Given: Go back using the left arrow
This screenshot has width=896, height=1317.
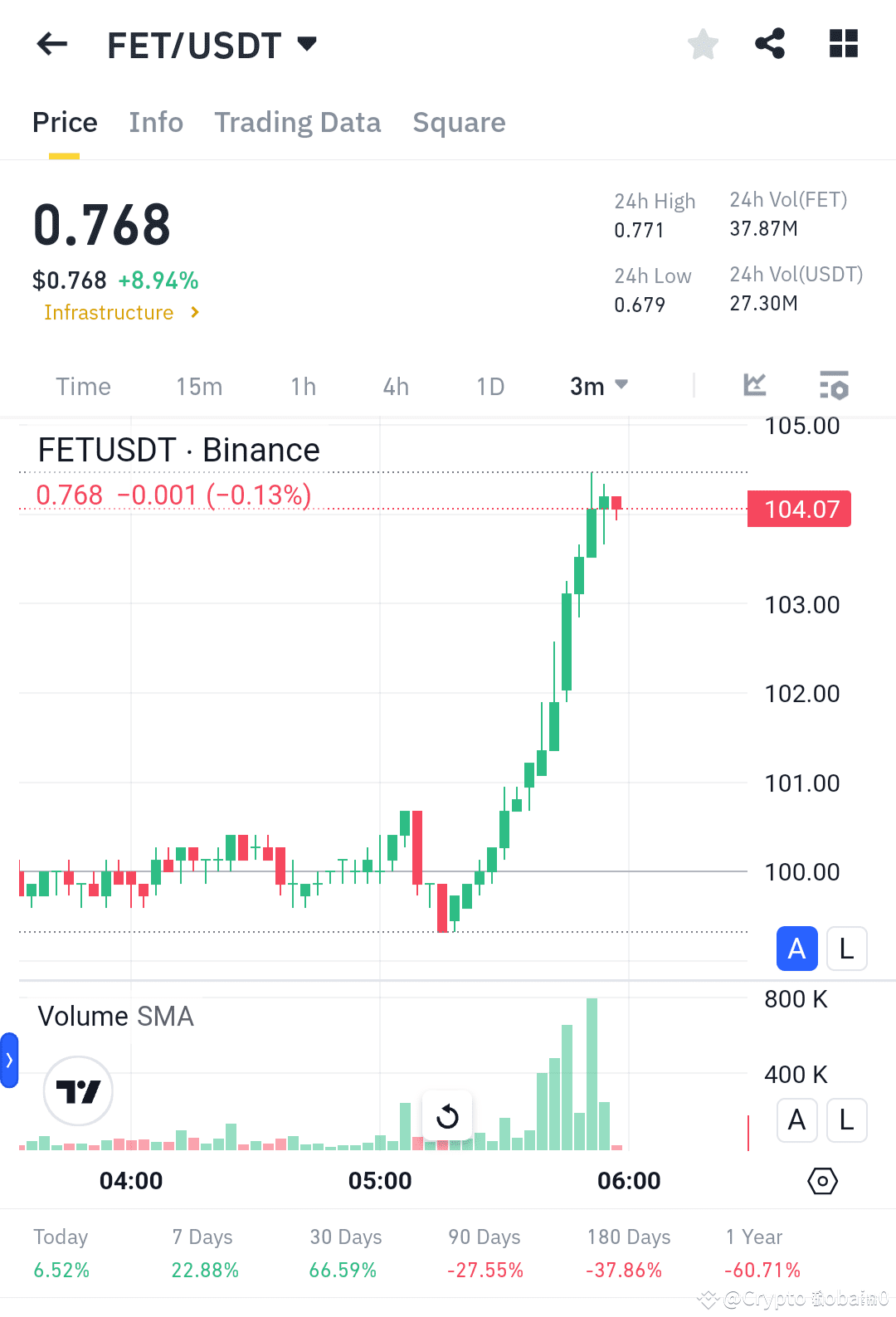Looking at the screenshot, I should pos(51,44).
